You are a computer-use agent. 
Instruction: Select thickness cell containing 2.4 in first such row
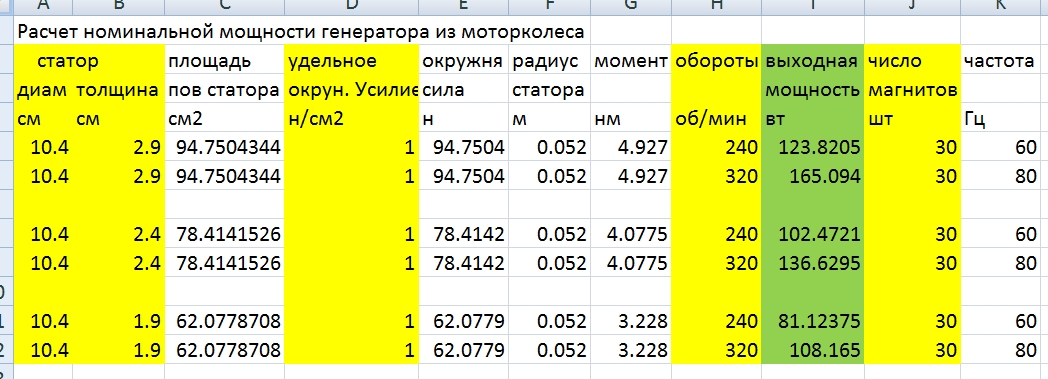click(118, 234)
